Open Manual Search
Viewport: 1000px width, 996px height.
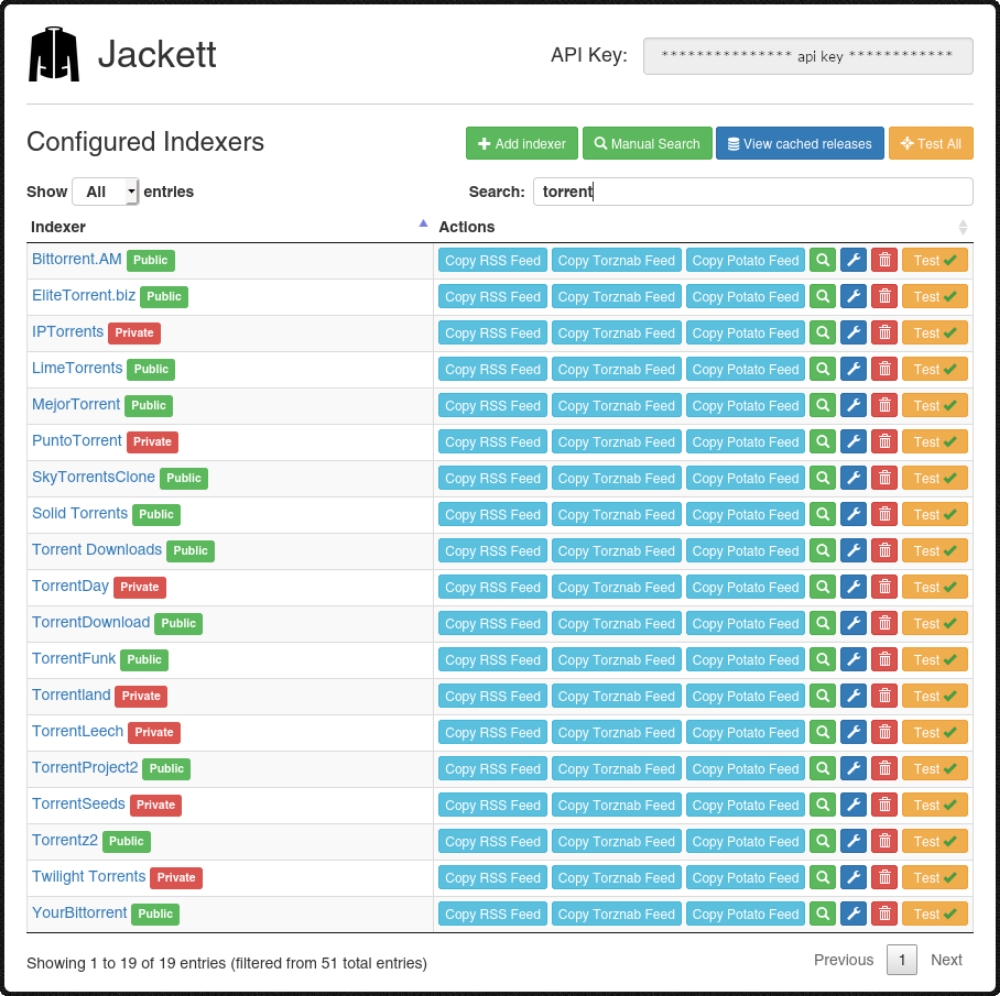click(646, 143)
